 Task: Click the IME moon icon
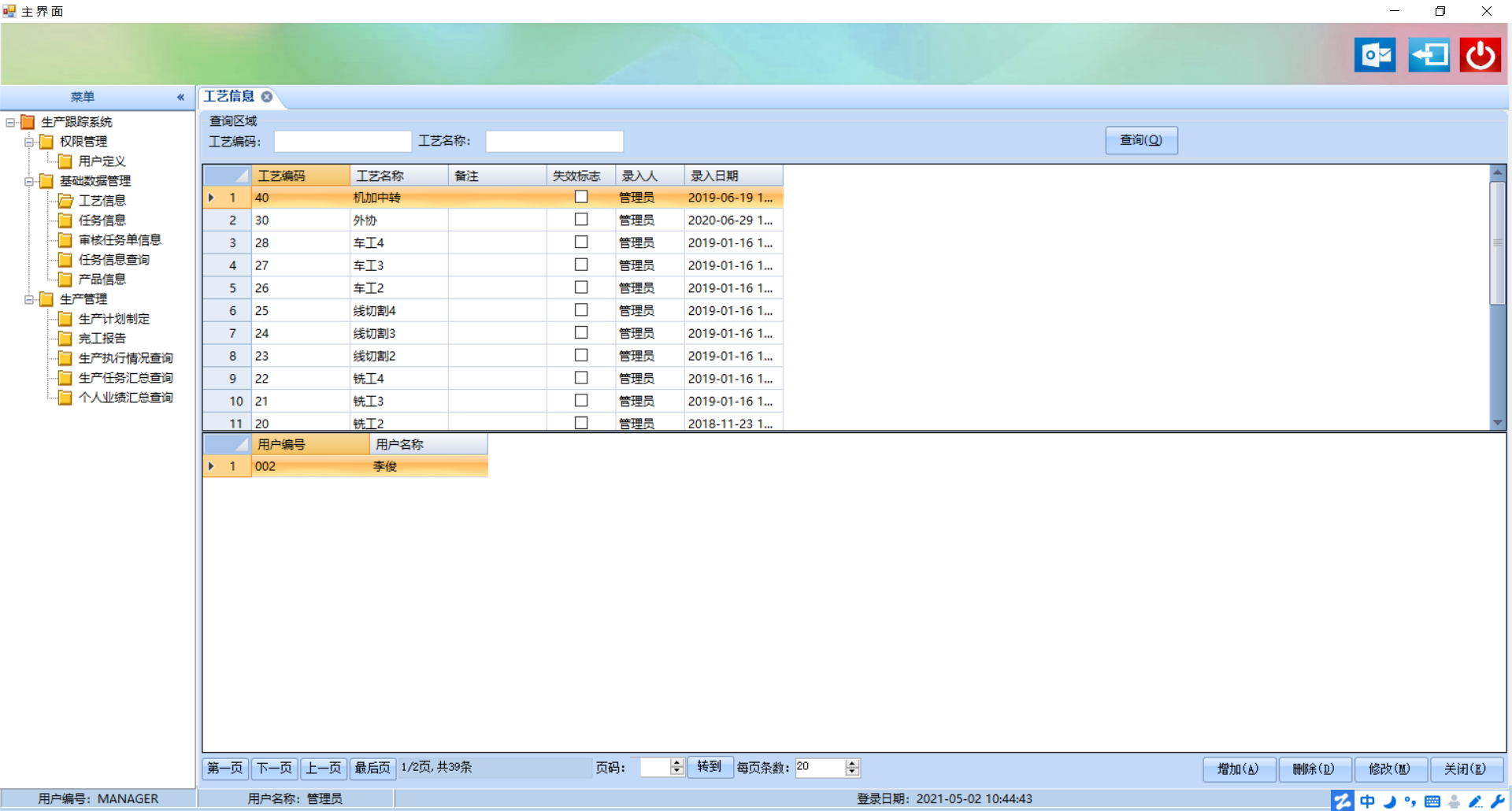pyautogui.click(x=1389, y=802)
